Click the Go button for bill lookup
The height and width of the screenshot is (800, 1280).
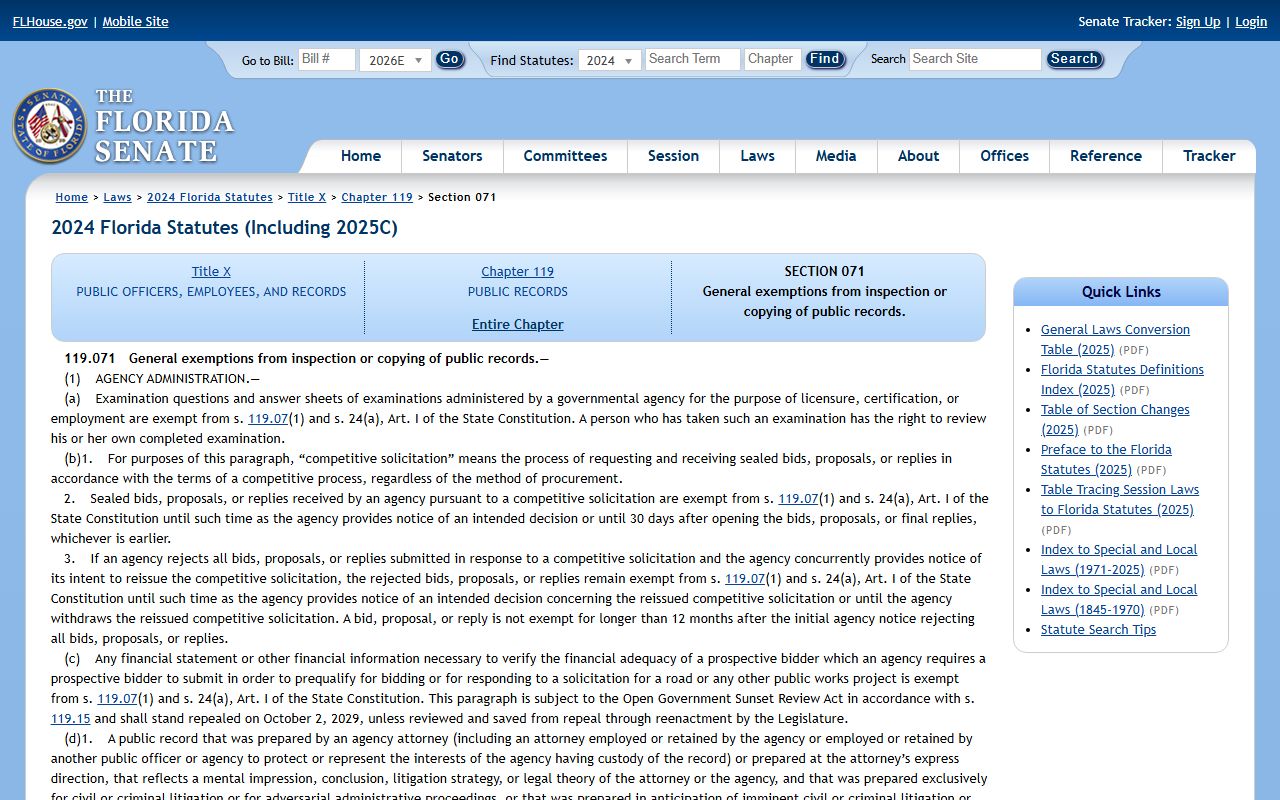pyautogui.click(x=450, y=59)
